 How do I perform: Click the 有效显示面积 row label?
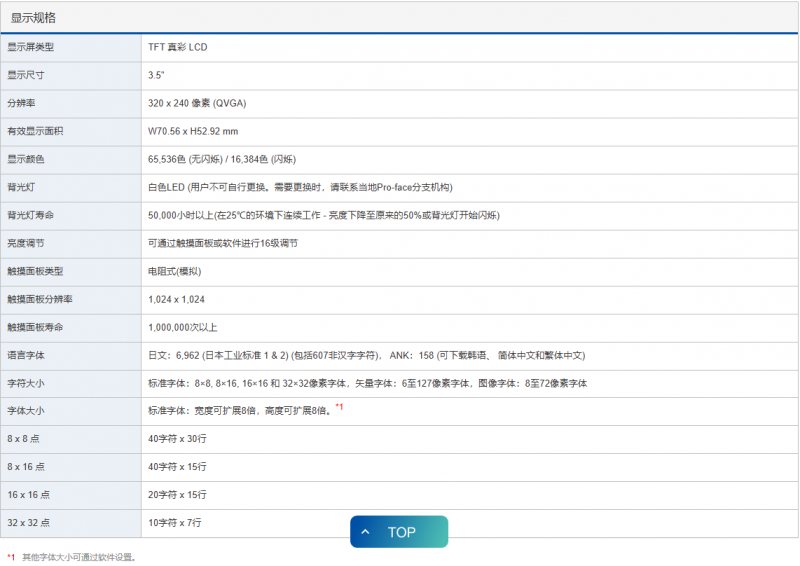(35, 131)
